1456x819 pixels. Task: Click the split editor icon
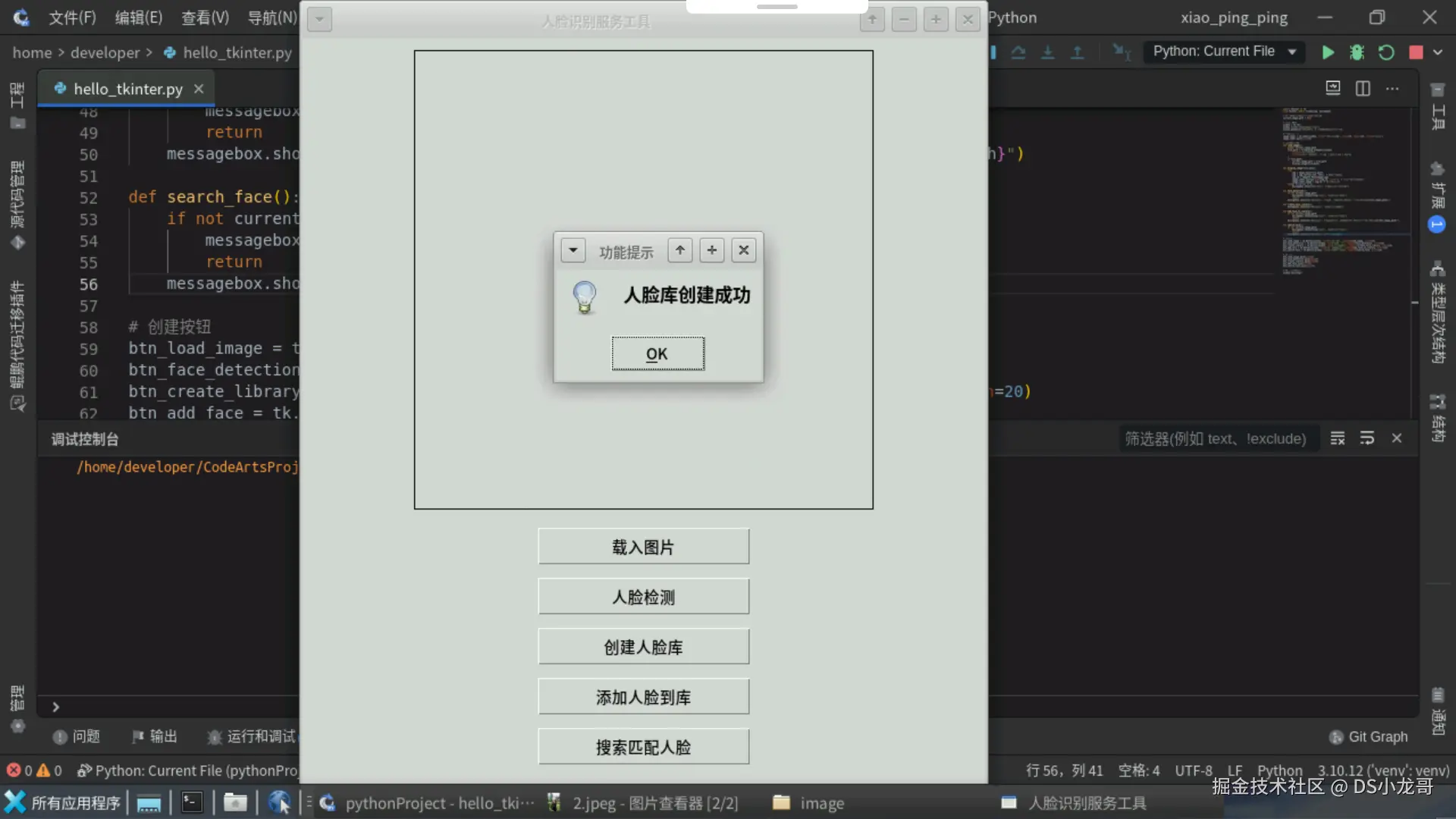click(1363, 89)
